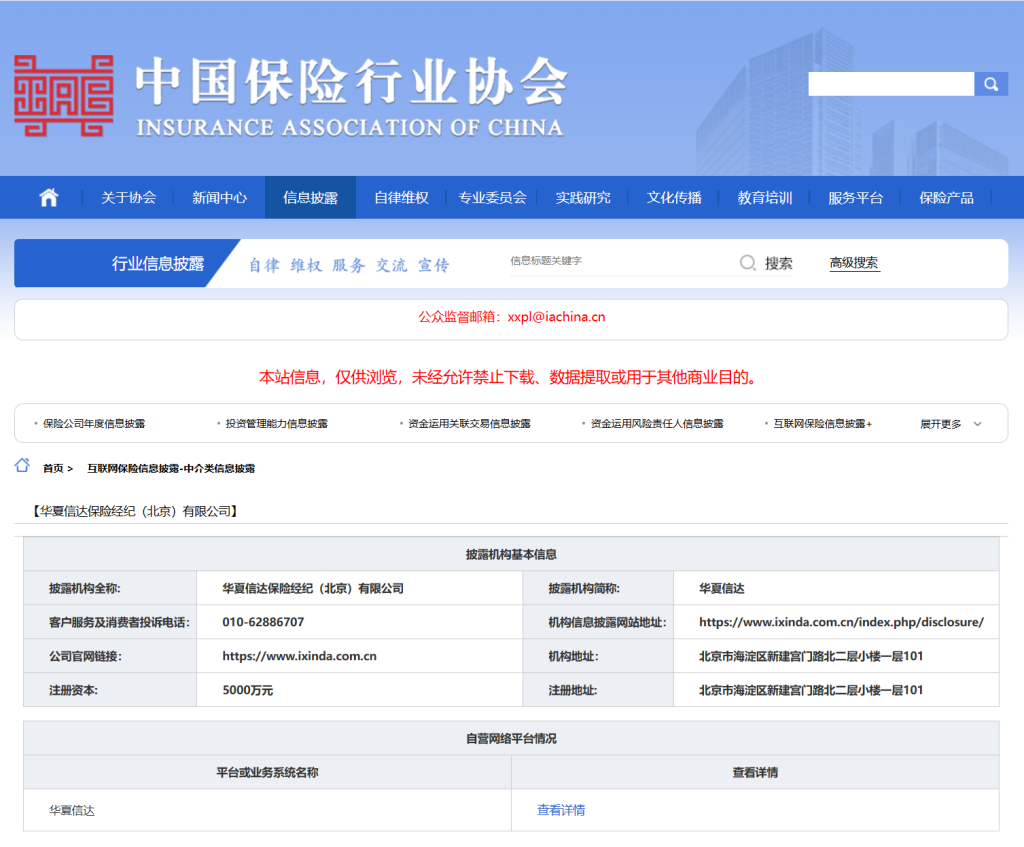The image size is (1024, 847).
Task: Open the 实践研究 menu
Action: [583, 197]
